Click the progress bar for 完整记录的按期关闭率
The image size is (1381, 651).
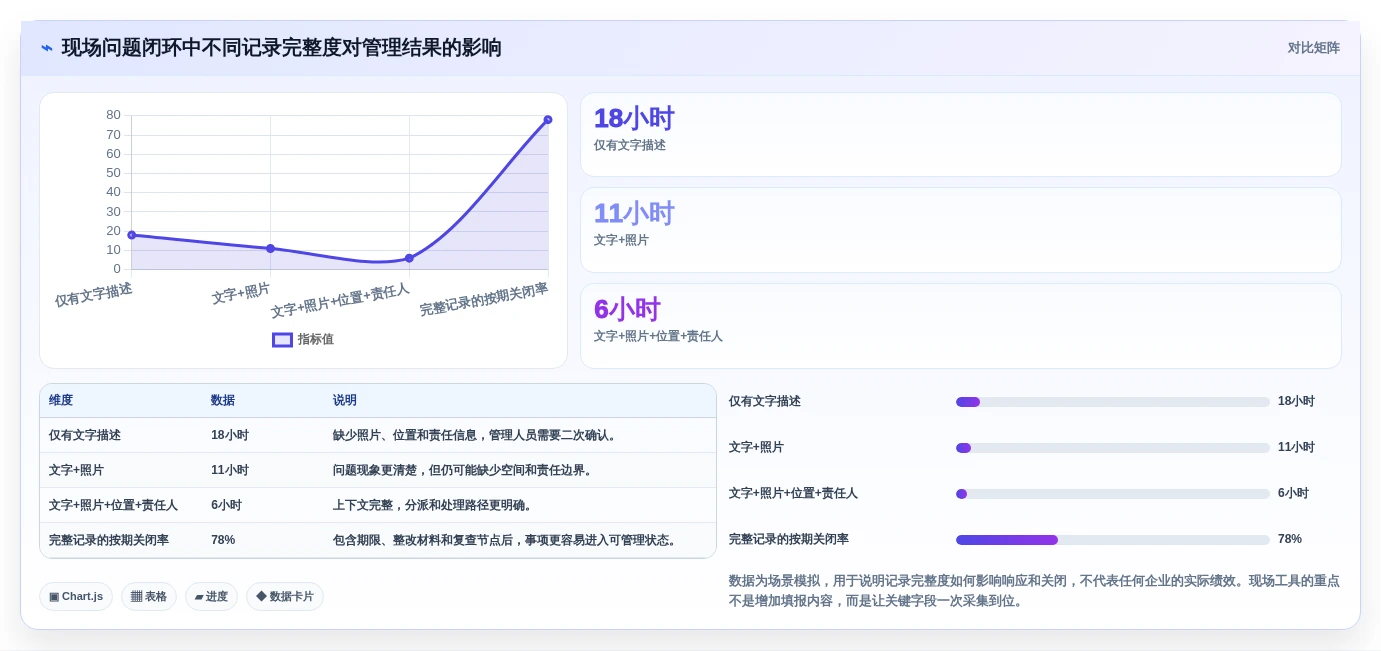[x=1113, y=540]
